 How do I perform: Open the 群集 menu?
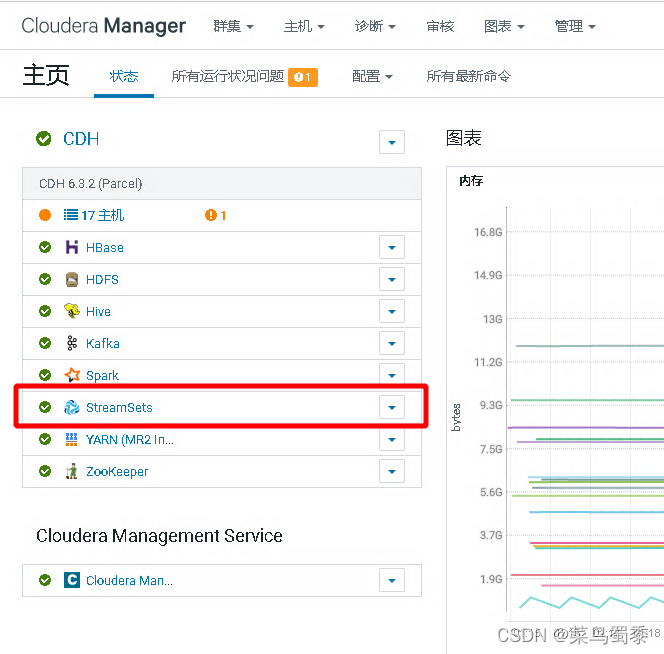[233, 26]
